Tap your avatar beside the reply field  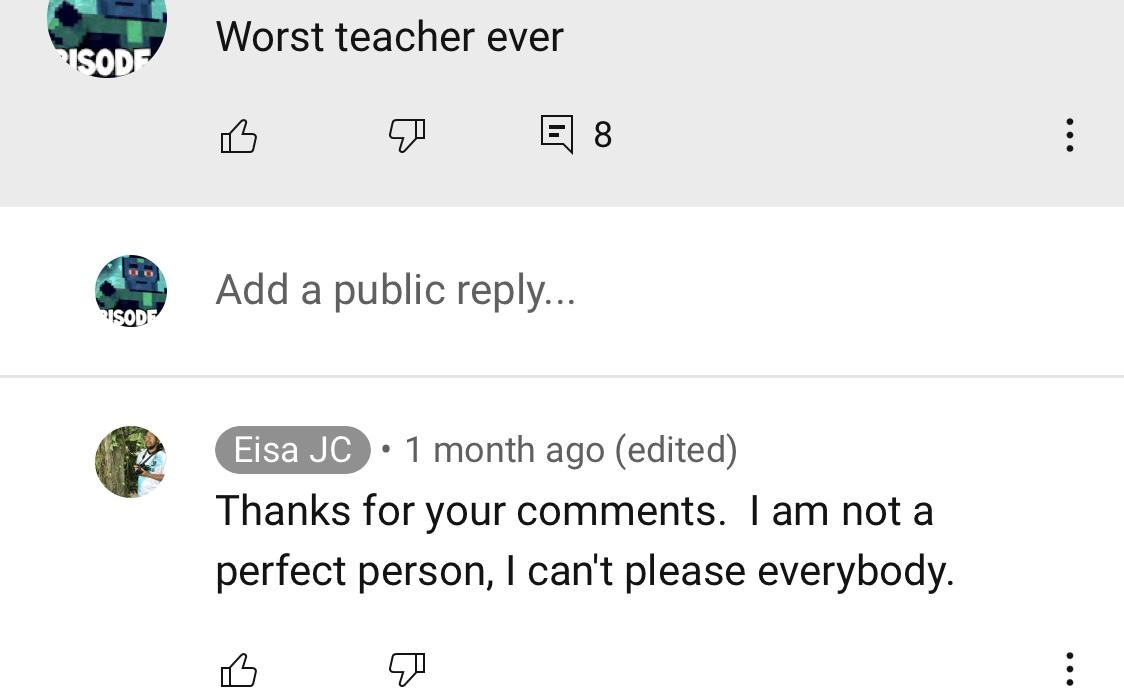(x=130, y=291)
